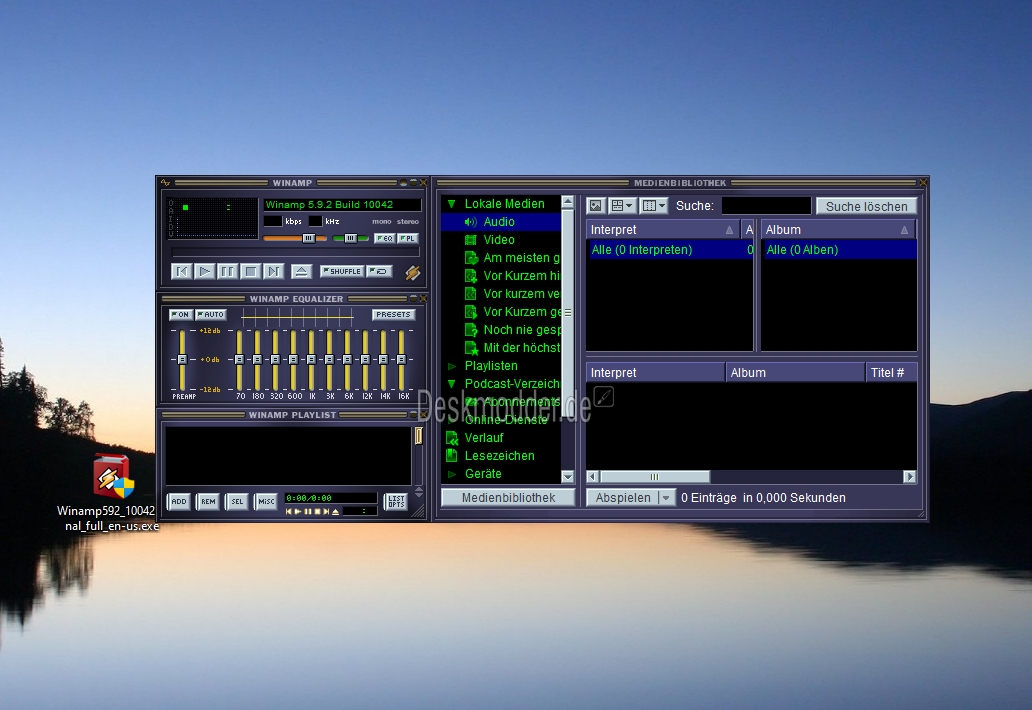
Task: Click the song seek bar in Winamp
Action: 295,252
